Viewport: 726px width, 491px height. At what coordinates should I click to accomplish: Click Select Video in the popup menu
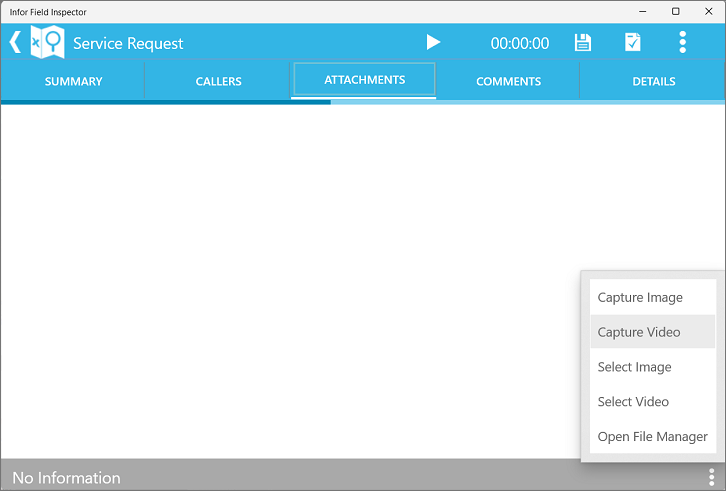coord(633,402)
